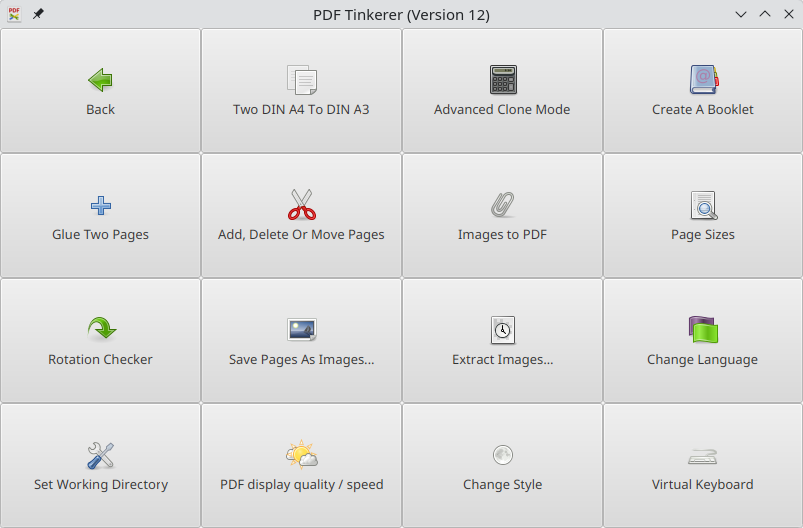
Task: Toggle the pin icon in title bar
Action: 38,14
